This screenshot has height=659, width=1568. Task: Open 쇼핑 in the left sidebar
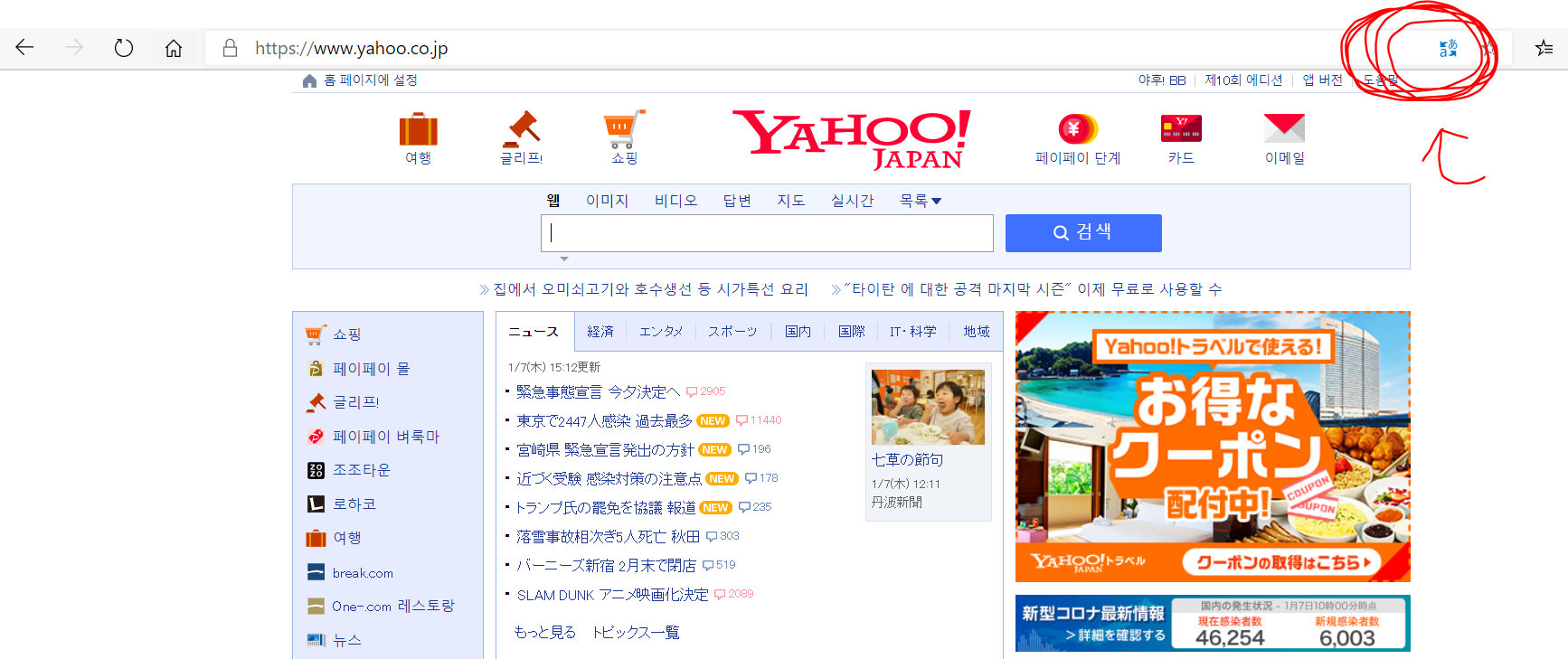tap(346, 334)
